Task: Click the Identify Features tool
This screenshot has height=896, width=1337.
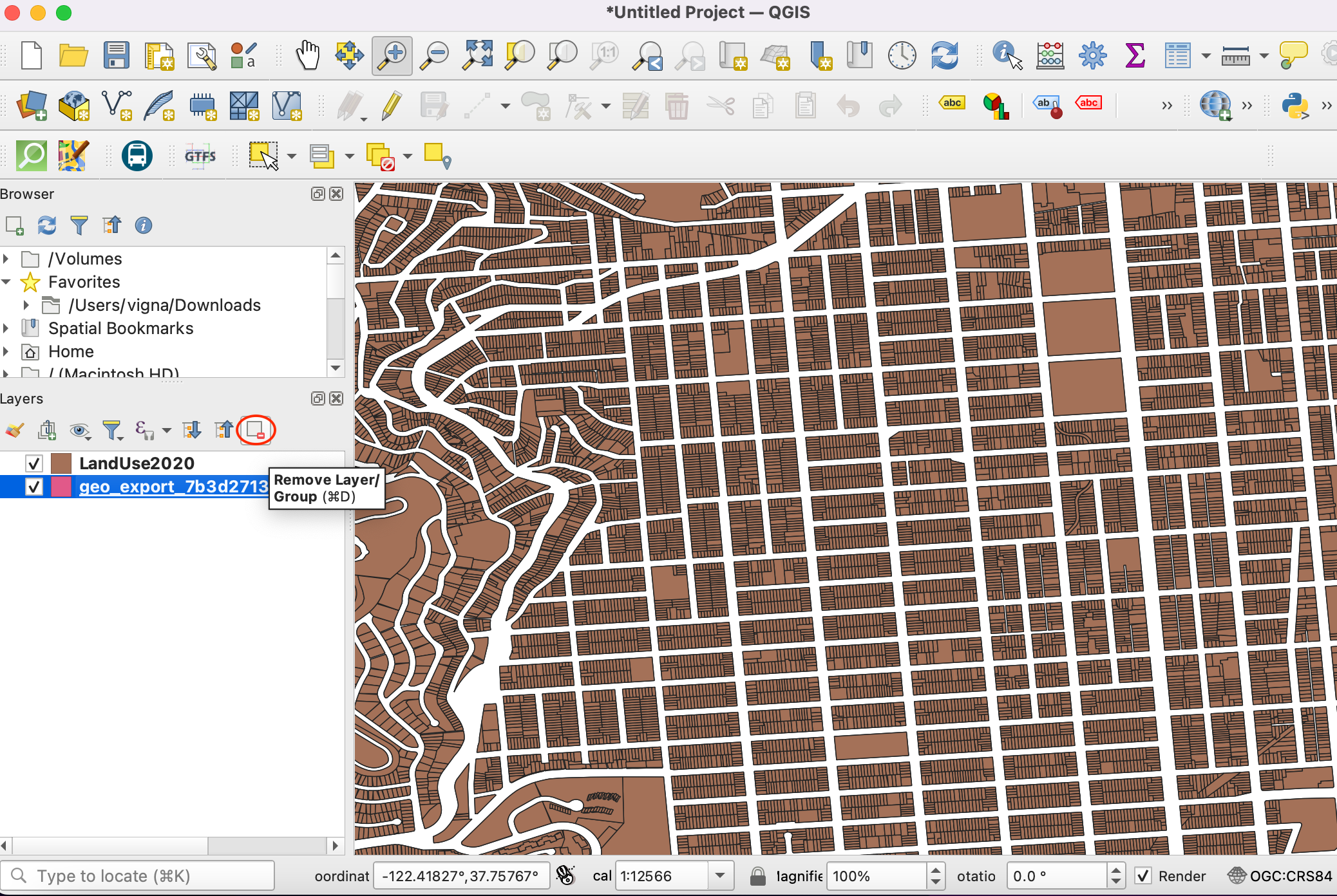Action: (x=1007, y=55)
